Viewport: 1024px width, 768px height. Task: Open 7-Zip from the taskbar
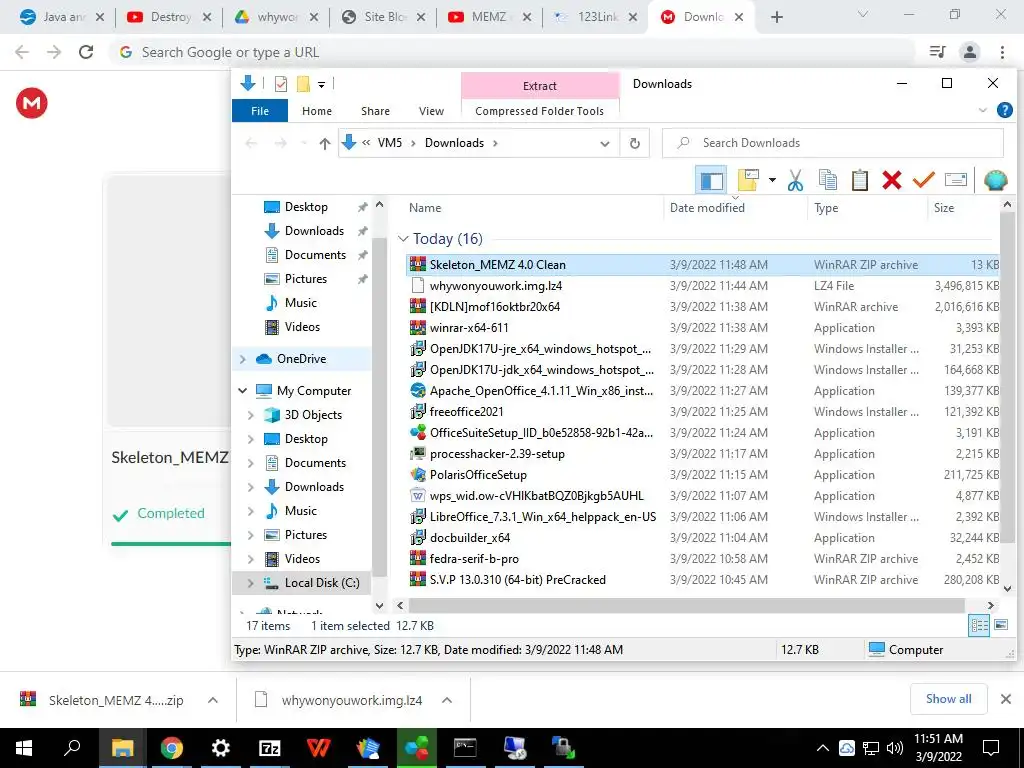pos(269,748)
